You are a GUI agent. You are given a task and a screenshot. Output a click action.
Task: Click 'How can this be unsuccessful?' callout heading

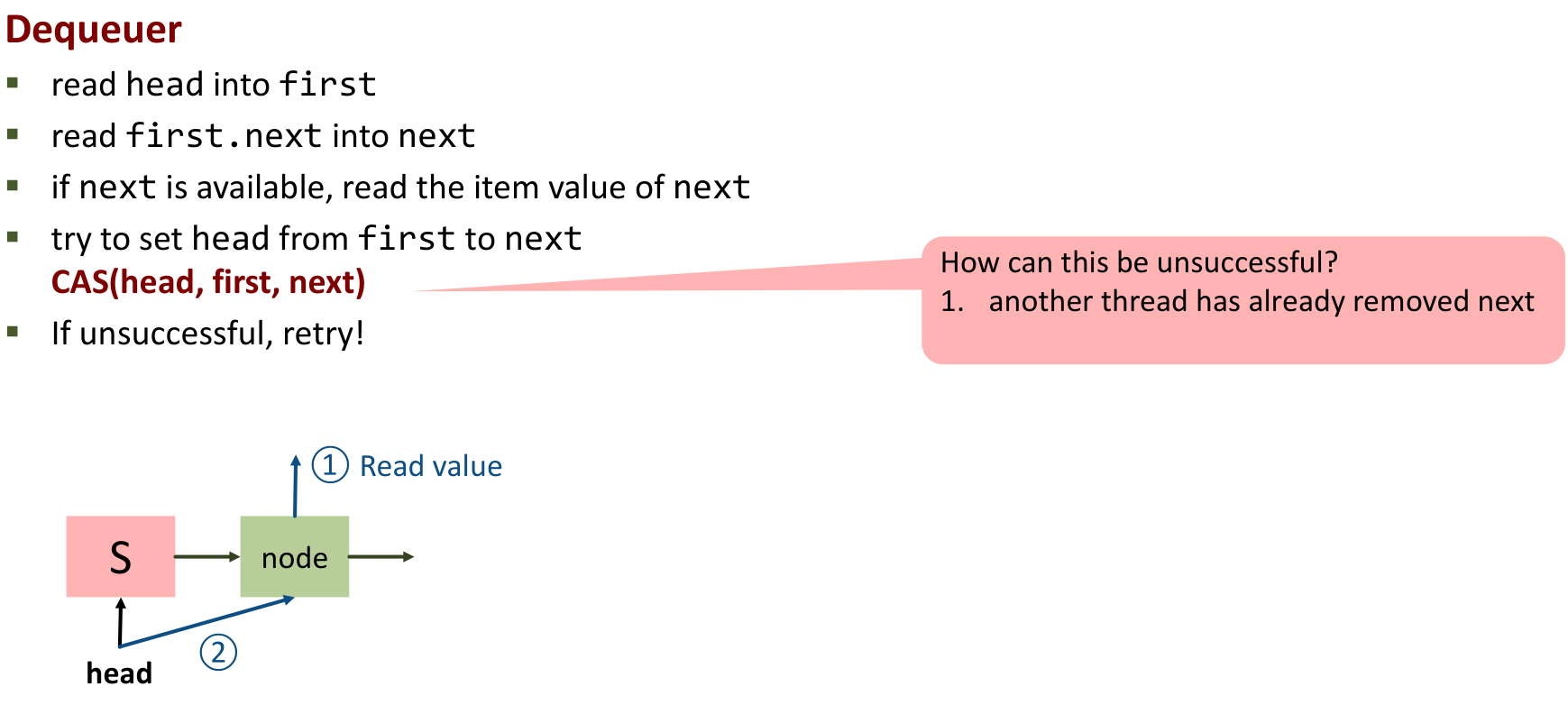pyautogui.click(x=1139, y=262)
